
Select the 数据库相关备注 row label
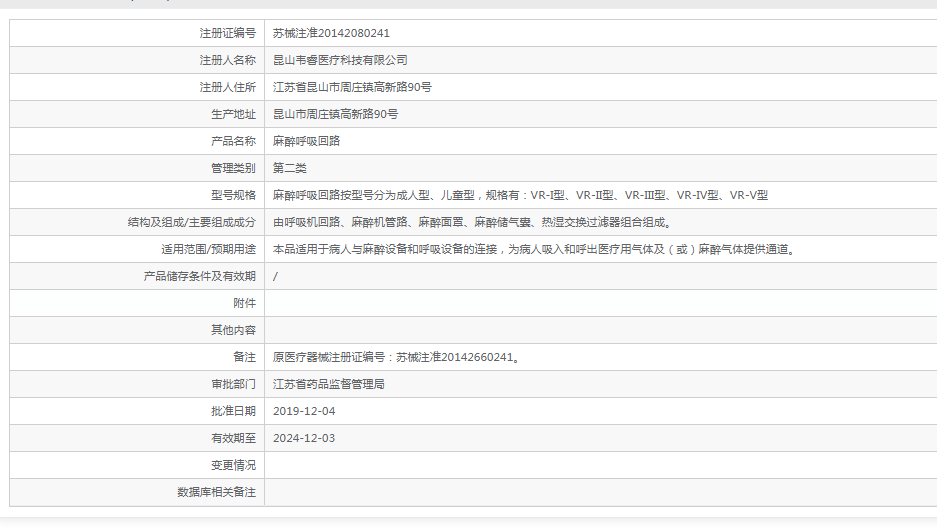coord(216,492)
